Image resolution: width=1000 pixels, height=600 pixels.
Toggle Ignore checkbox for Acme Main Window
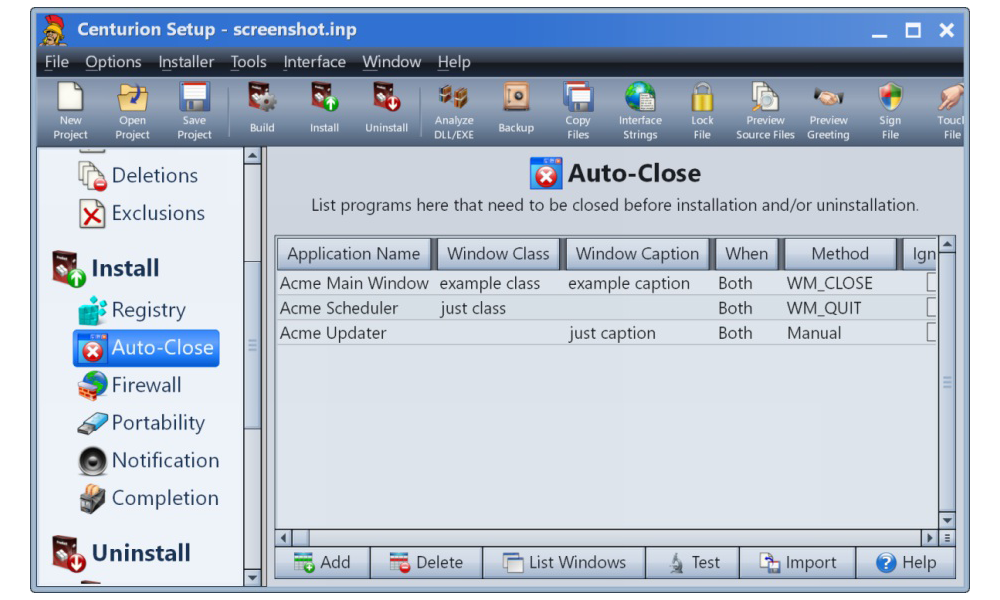pyautogui.click(x=932, y=283)
